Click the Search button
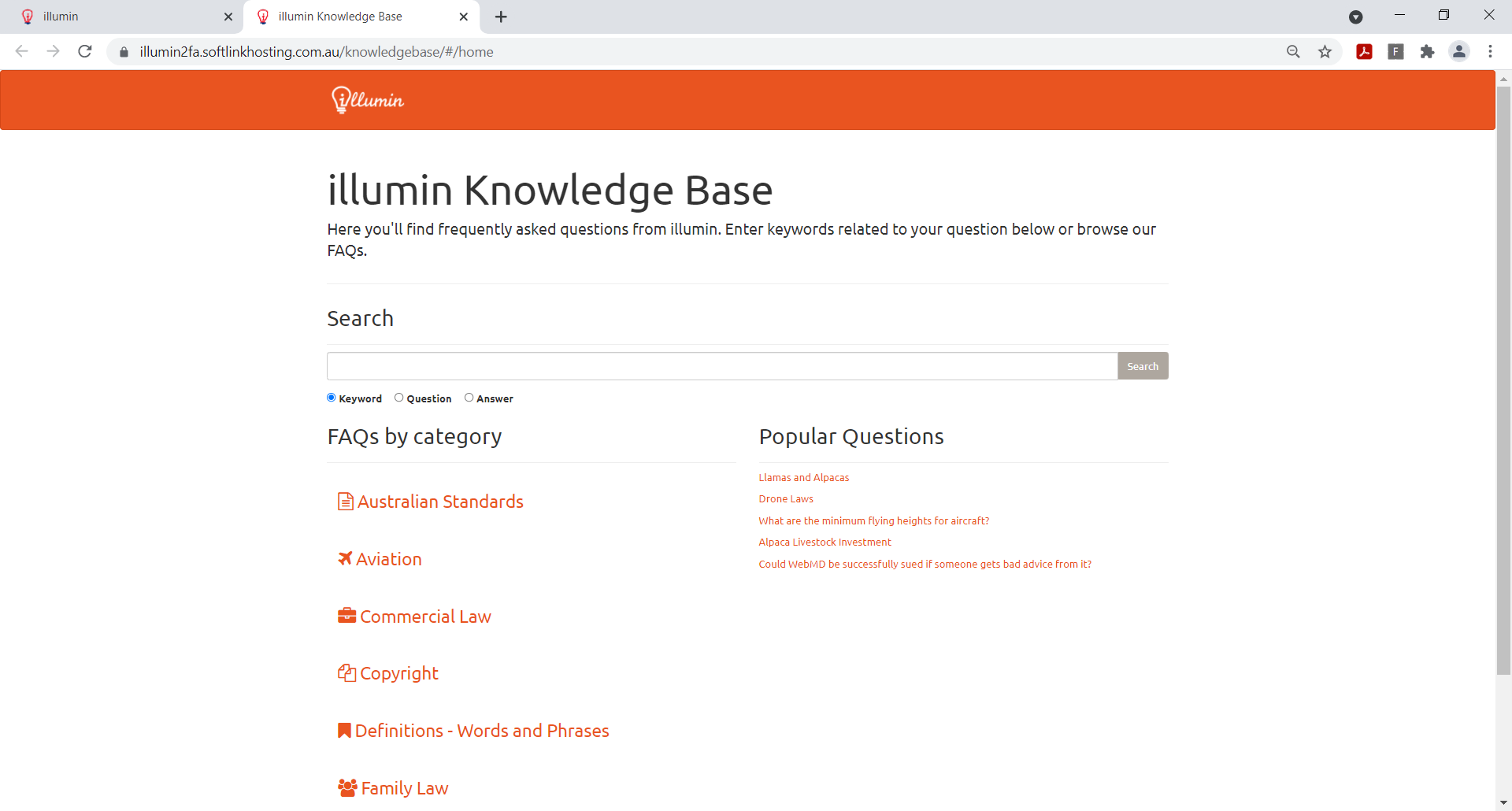This screenshot has width=1512, height=811. pyautogui.click(x=1143, y=365)
